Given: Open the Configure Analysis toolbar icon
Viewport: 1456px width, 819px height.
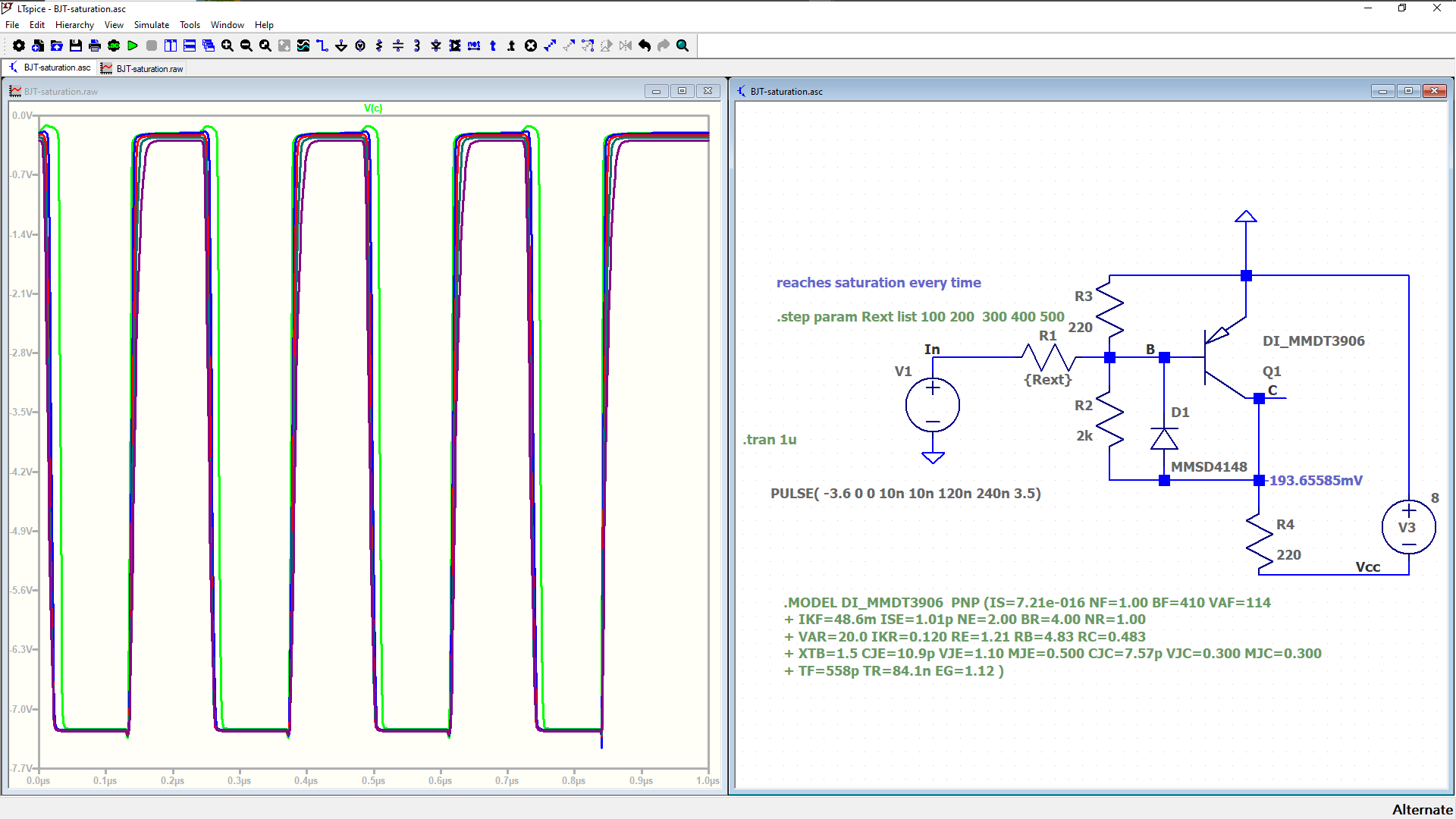Looking at the screenshot, I should [x=114, y=45].
